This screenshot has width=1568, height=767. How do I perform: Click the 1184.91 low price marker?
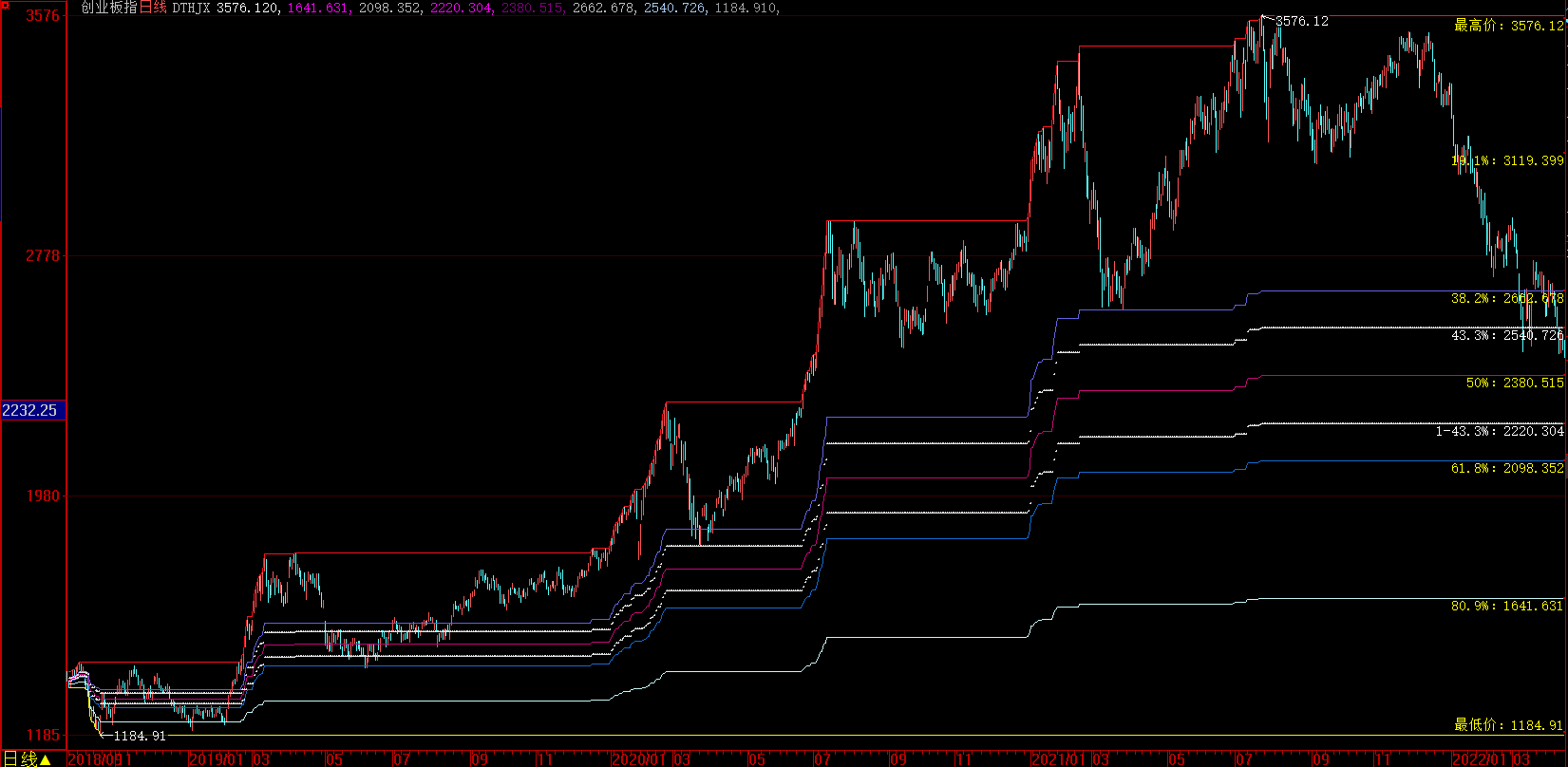click(140, 736)
